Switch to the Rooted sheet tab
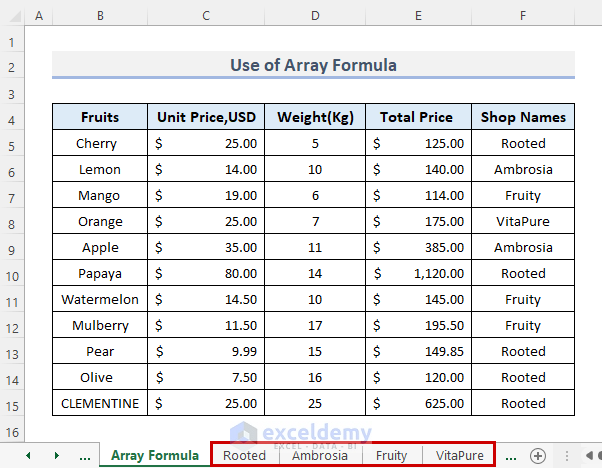The height and width of the screenshot is (468, 602). [x=245, y=455]
